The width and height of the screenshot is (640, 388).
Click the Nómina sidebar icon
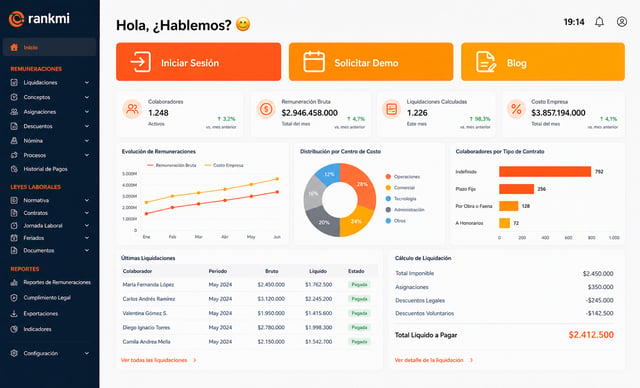[x=14, y=141]
